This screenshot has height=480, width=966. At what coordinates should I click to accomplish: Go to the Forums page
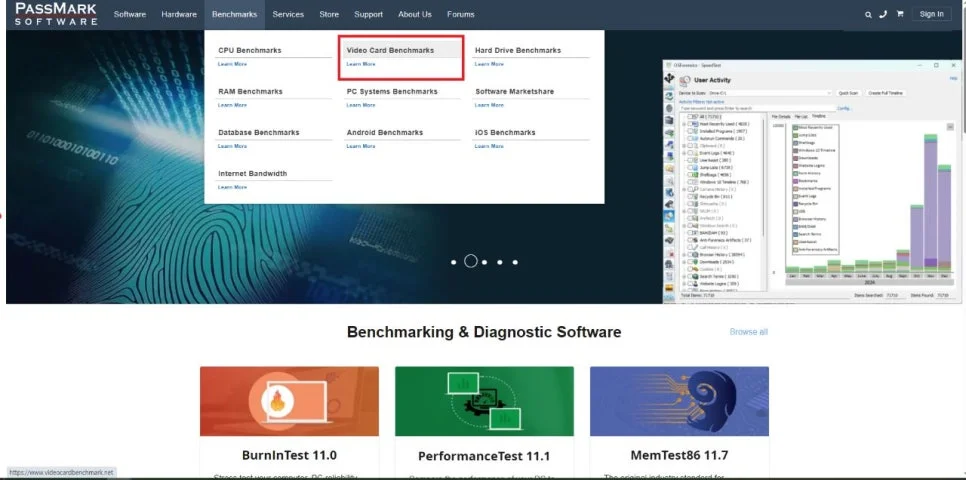coord(461,14)
